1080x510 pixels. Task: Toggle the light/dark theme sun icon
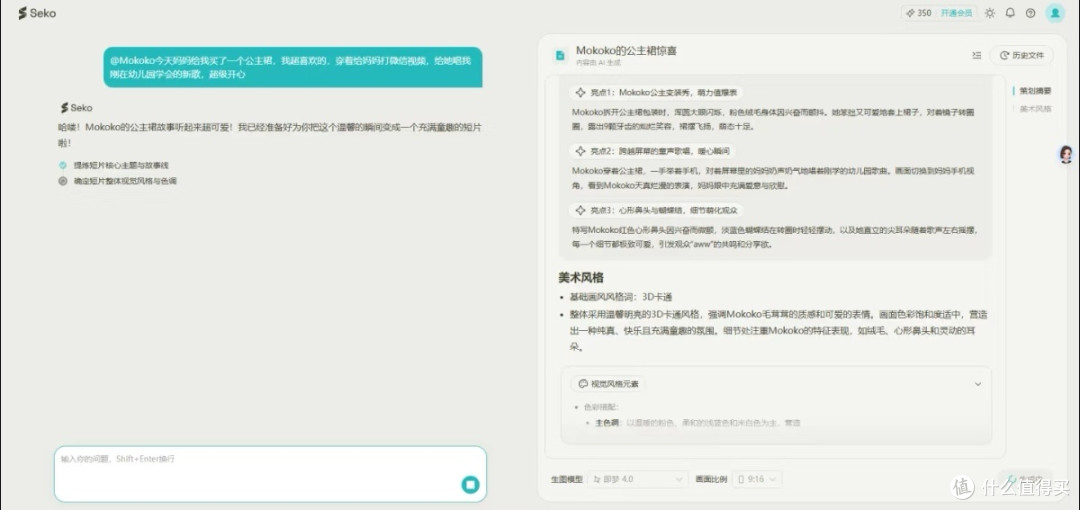[x=990, y=12]
